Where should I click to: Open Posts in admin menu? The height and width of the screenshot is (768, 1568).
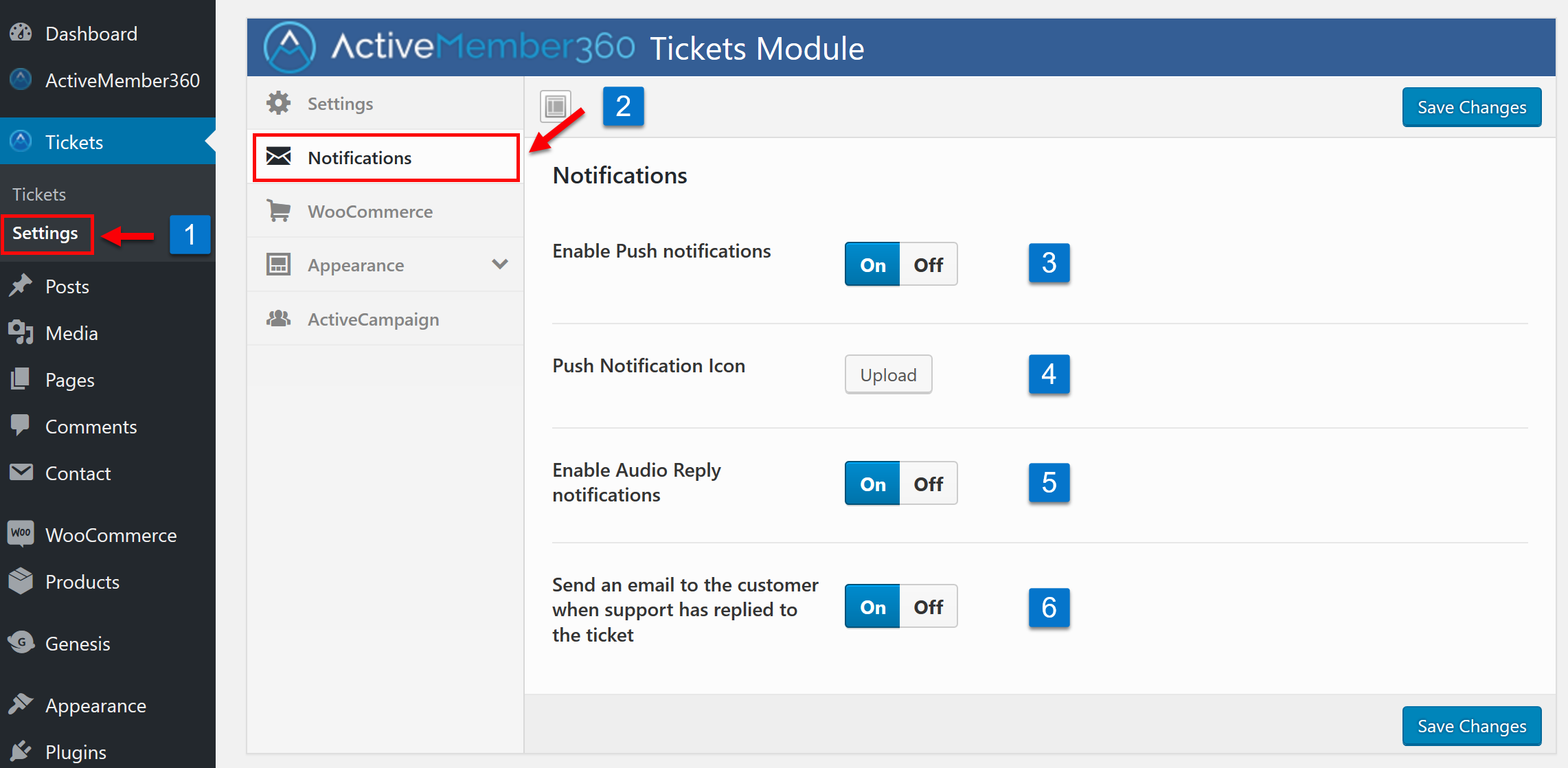[x=108, y=286]
